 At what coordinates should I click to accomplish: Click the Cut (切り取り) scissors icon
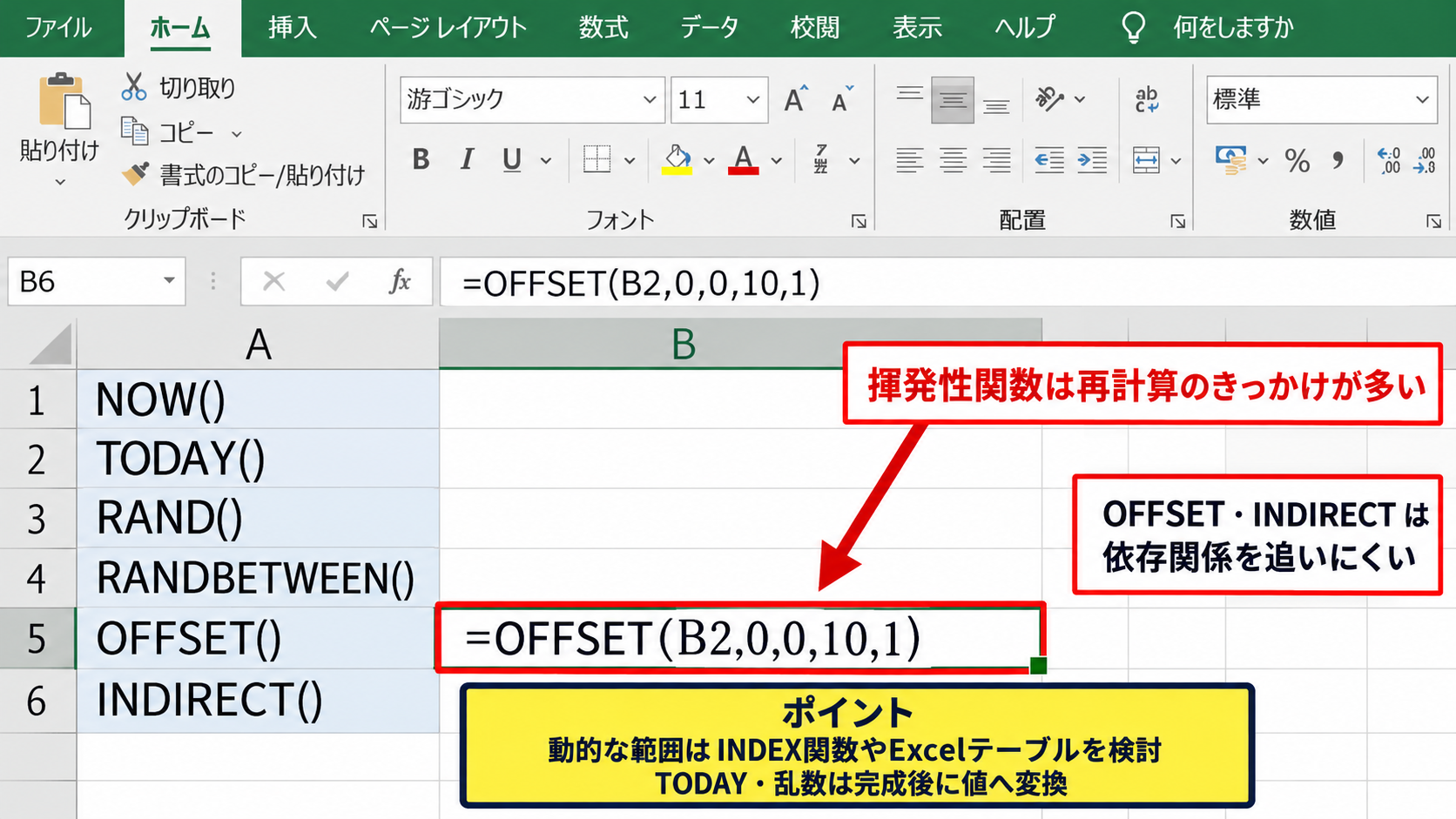click(x=133, y=87)
